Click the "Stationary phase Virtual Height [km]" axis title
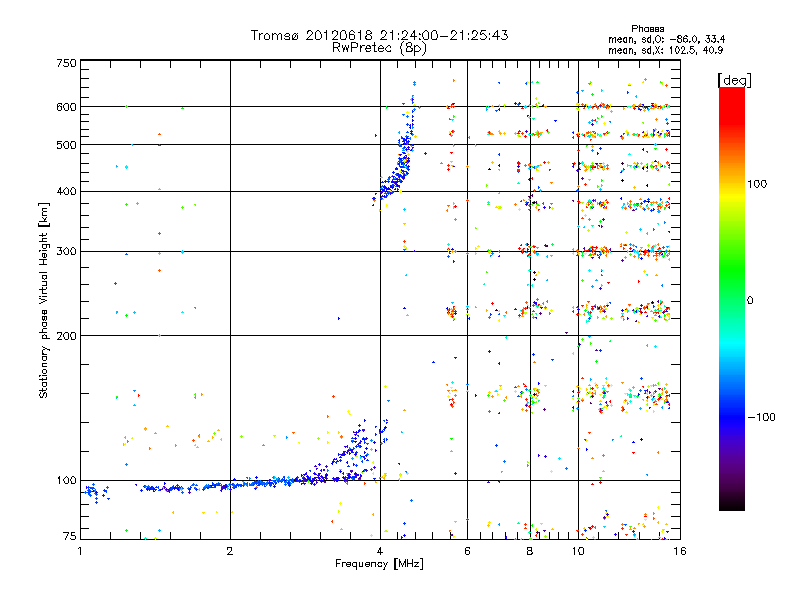The width and height of the screenshot is (800, 600). tap(44, 300)
